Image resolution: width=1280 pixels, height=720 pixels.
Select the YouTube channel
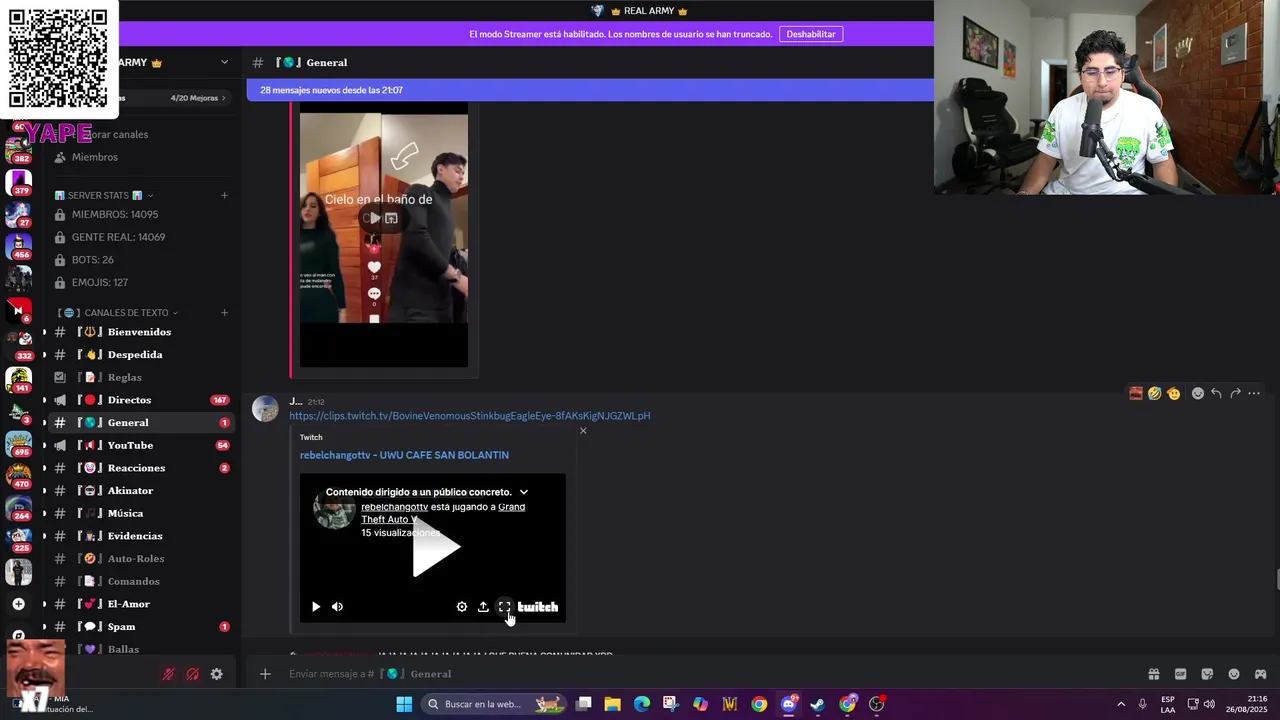140,445
